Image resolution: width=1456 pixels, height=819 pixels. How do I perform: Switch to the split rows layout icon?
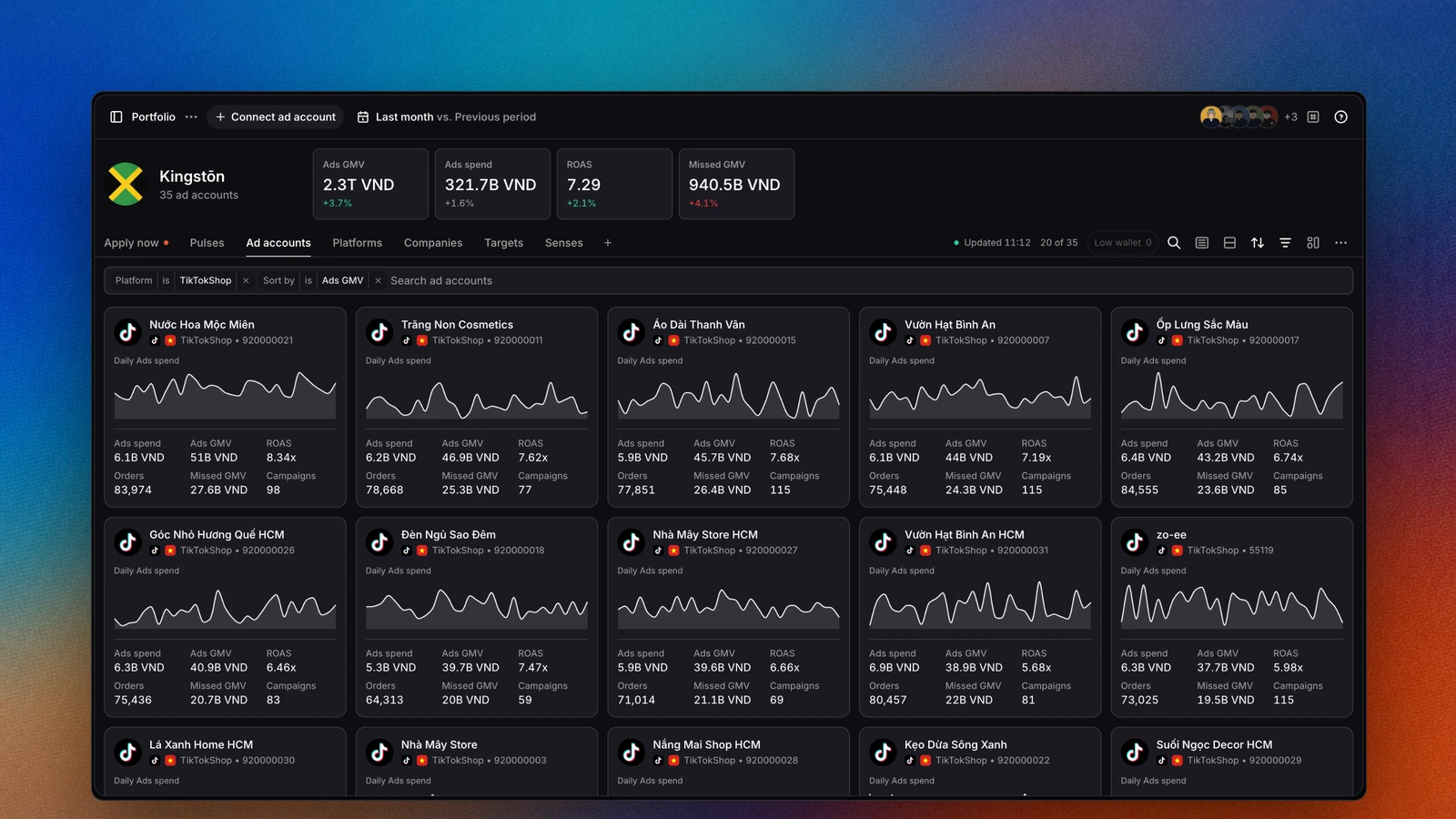click(1229, 243)
